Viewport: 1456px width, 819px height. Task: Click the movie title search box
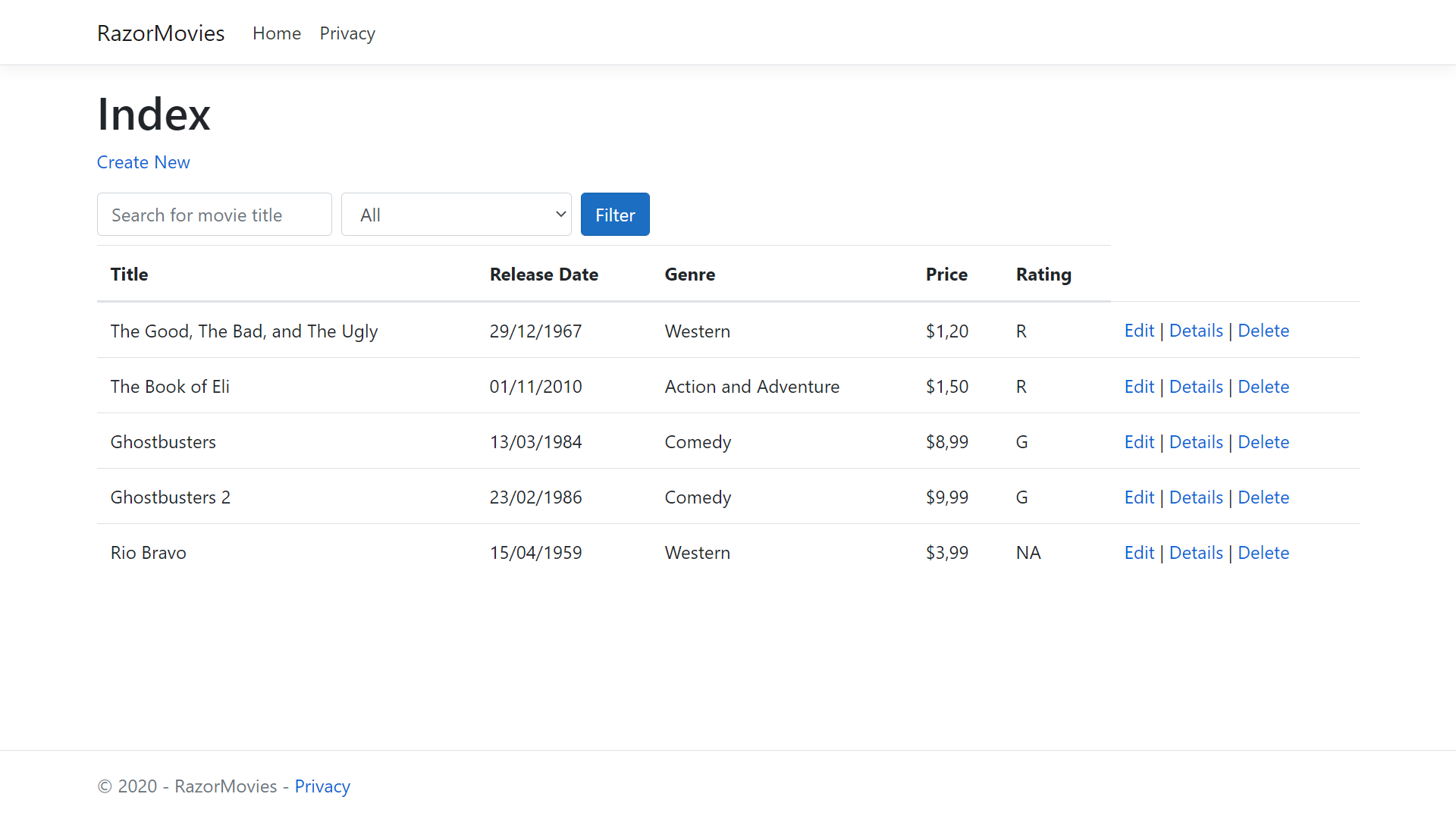point(214,214)
